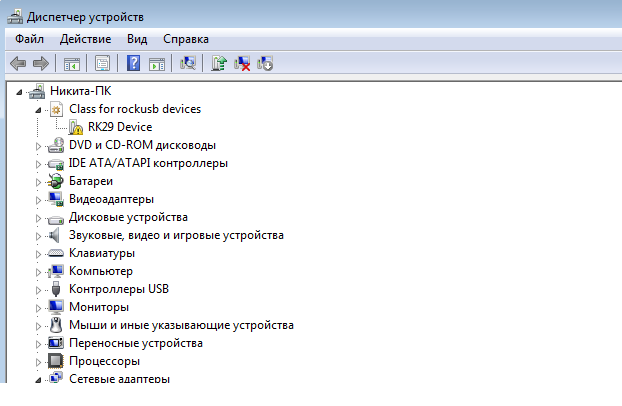Click the Forward arrow in the toolbar
This screenshot has height=406, width=622.
[x=41, y=64]
